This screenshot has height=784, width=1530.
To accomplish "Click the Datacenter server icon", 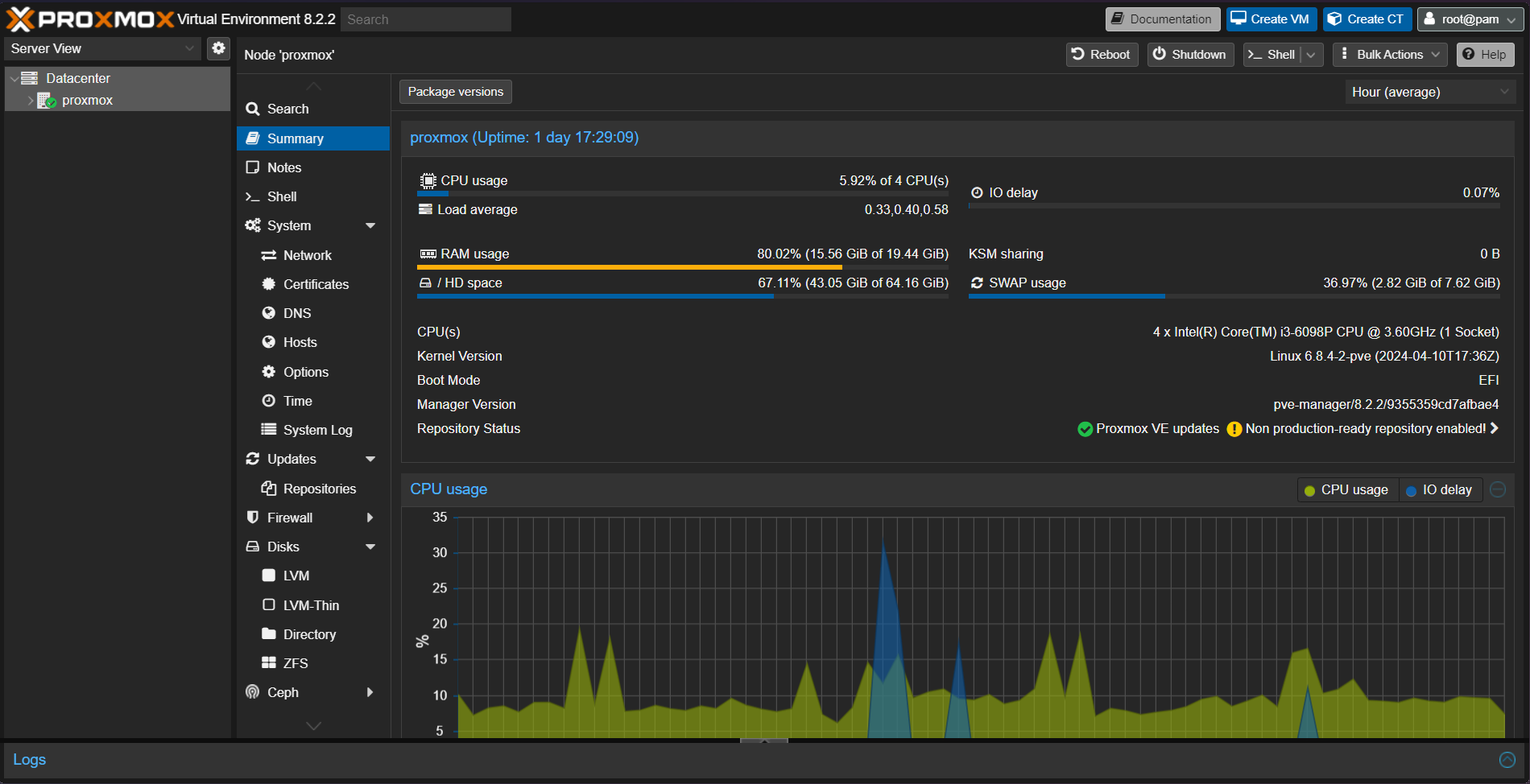I will (x=30, y=78).
